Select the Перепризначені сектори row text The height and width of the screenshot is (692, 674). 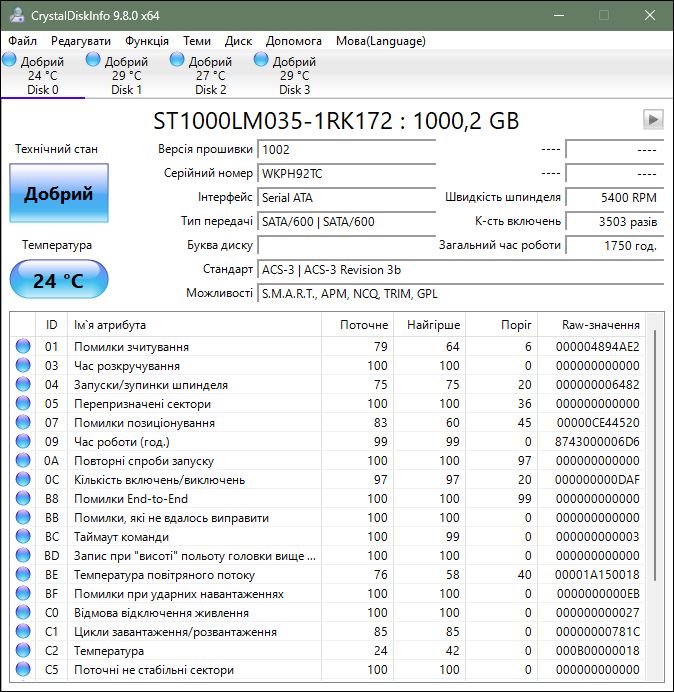(142, 404)
